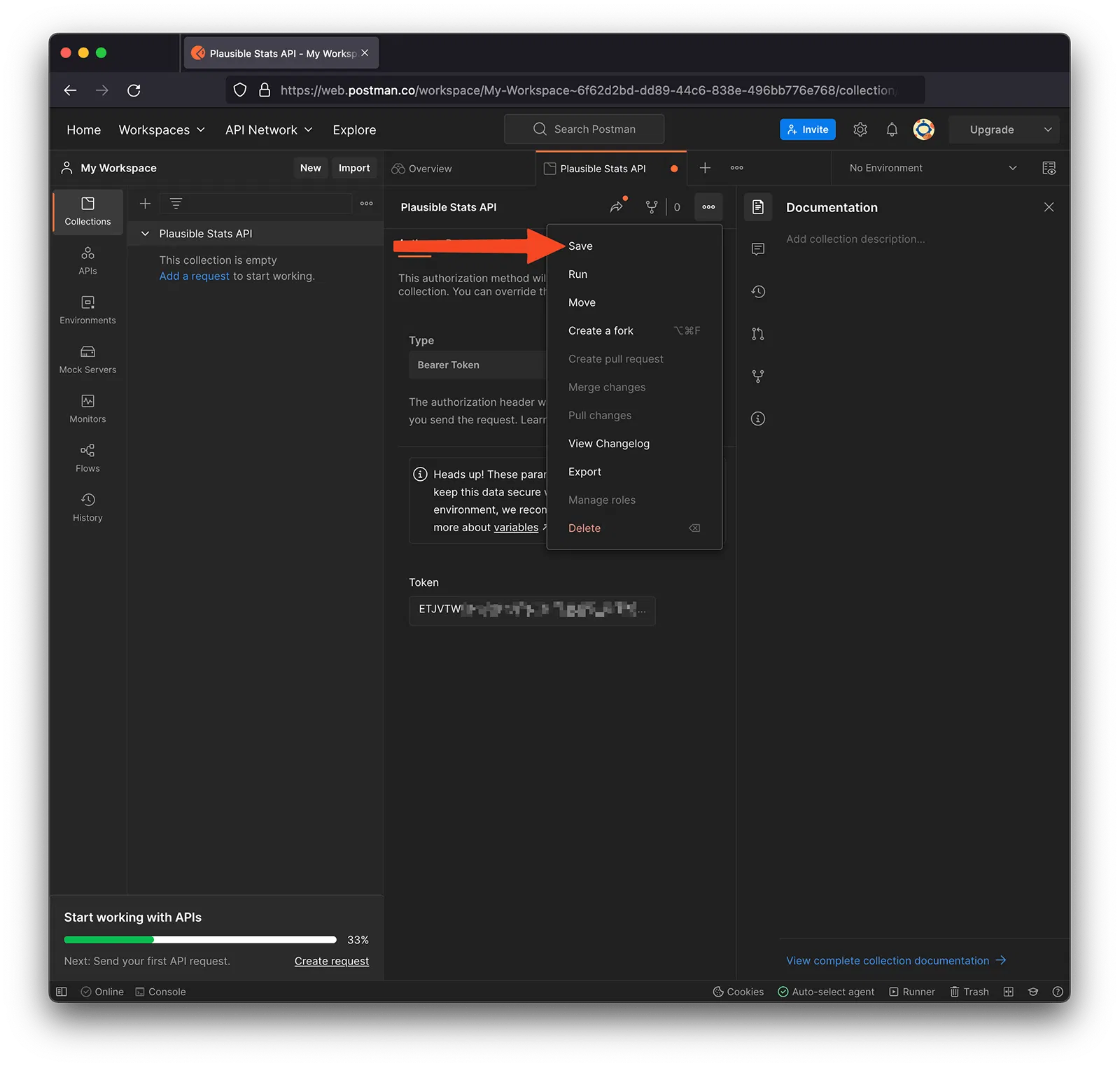Open the Flows sidebar section
Image resolution: width=1120 pixels, height=1068 pixels.
point(87,458)
